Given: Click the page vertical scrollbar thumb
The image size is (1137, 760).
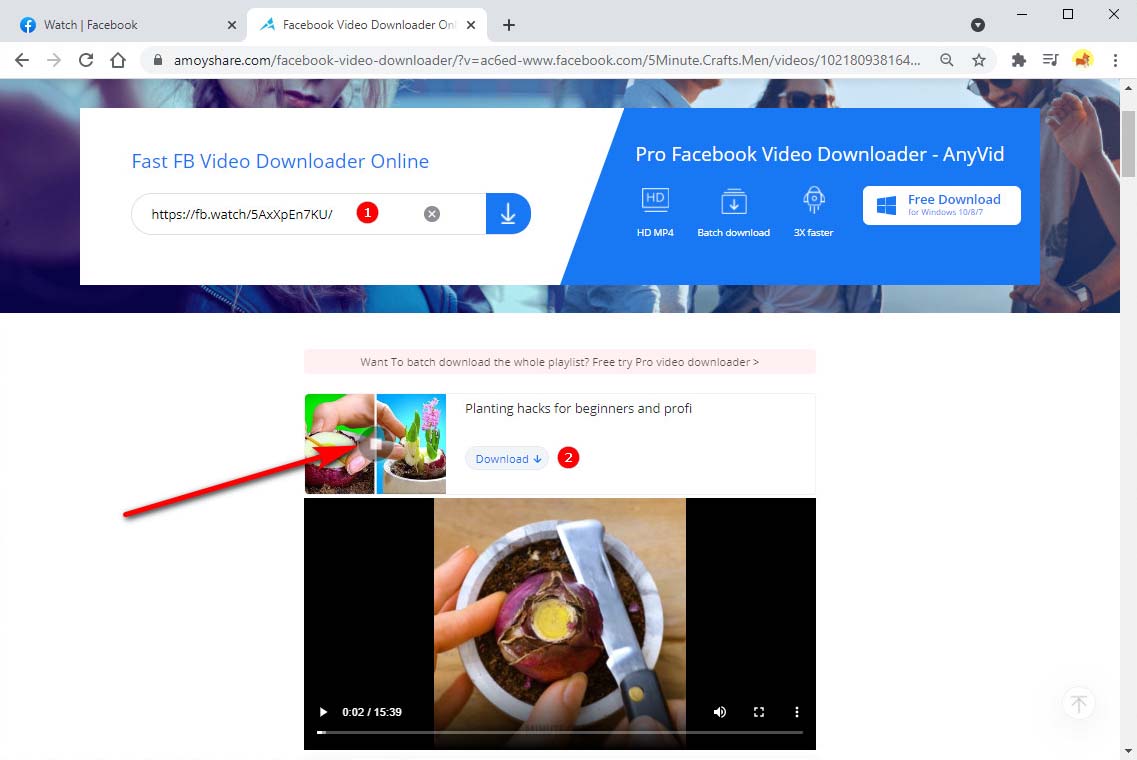Looking at the screenshot, I should tap(1128, 144).
